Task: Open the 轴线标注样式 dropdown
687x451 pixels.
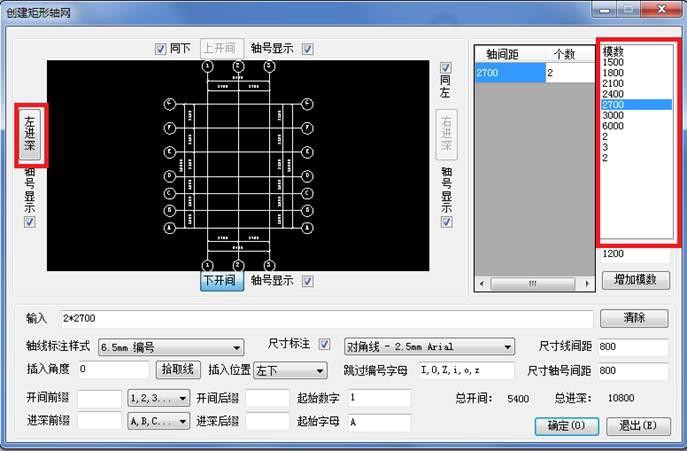Action: [x=170, y=347]
